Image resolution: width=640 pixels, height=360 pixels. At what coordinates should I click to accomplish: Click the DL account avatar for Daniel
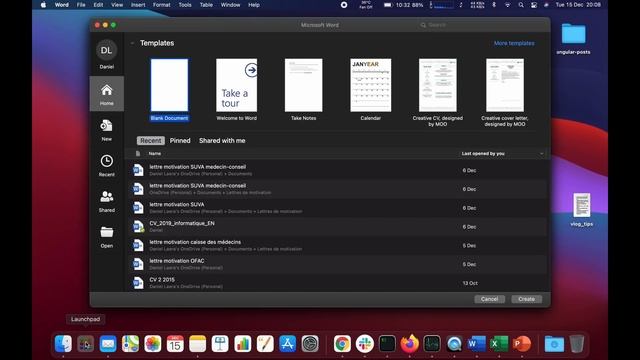[107, 50]
